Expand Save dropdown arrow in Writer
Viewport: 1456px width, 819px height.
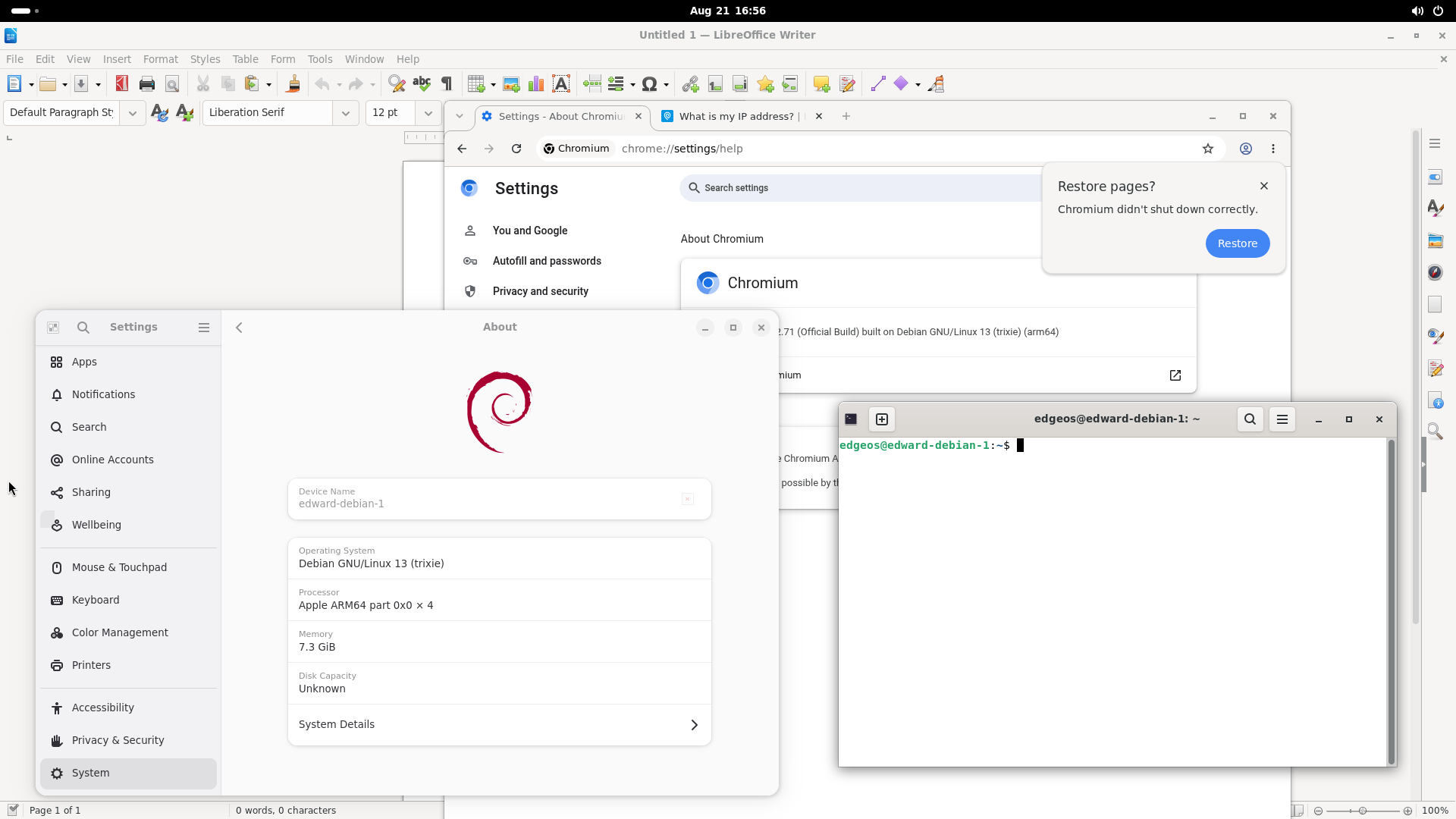98,84
